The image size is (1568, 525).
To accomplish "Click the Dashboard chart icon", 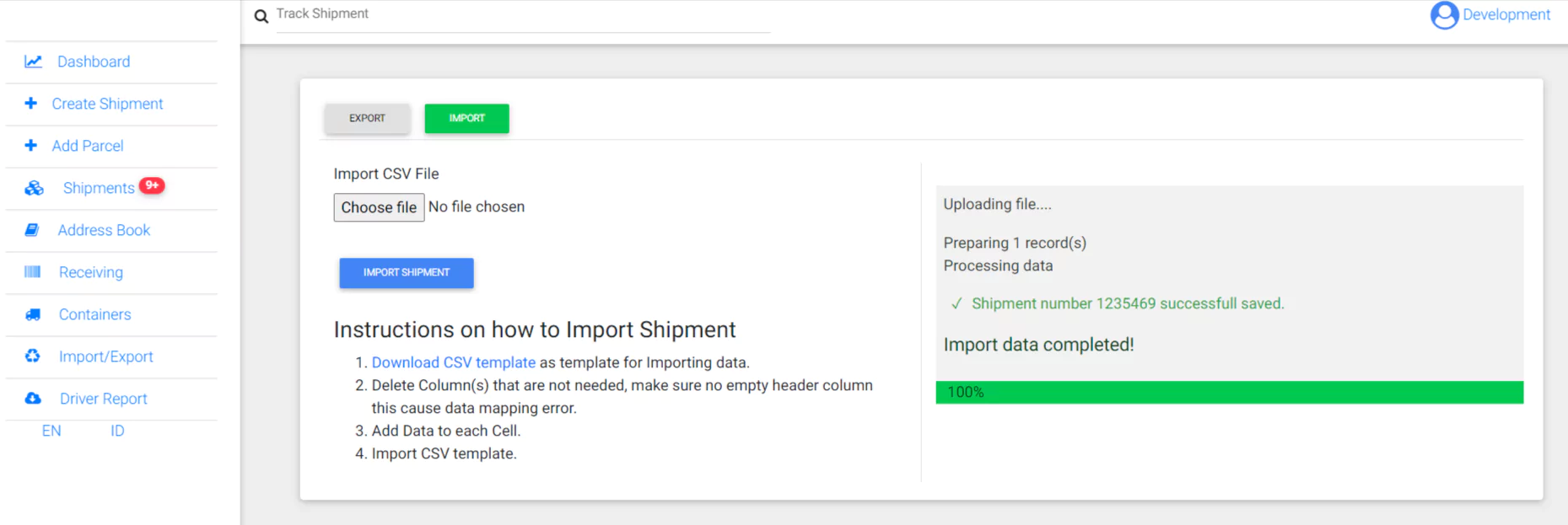I will pos(33,62).
